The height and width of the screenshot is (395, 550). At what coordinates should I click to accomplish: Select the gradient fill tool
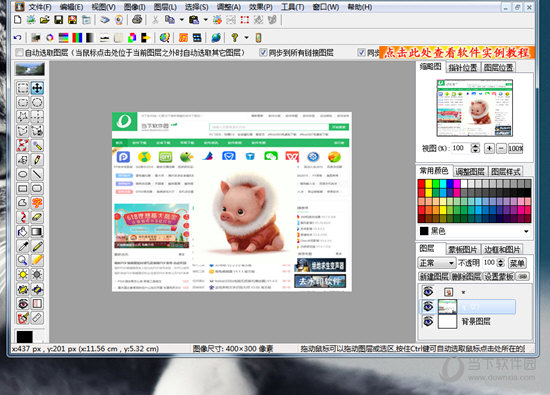click(x=37, y=232)
